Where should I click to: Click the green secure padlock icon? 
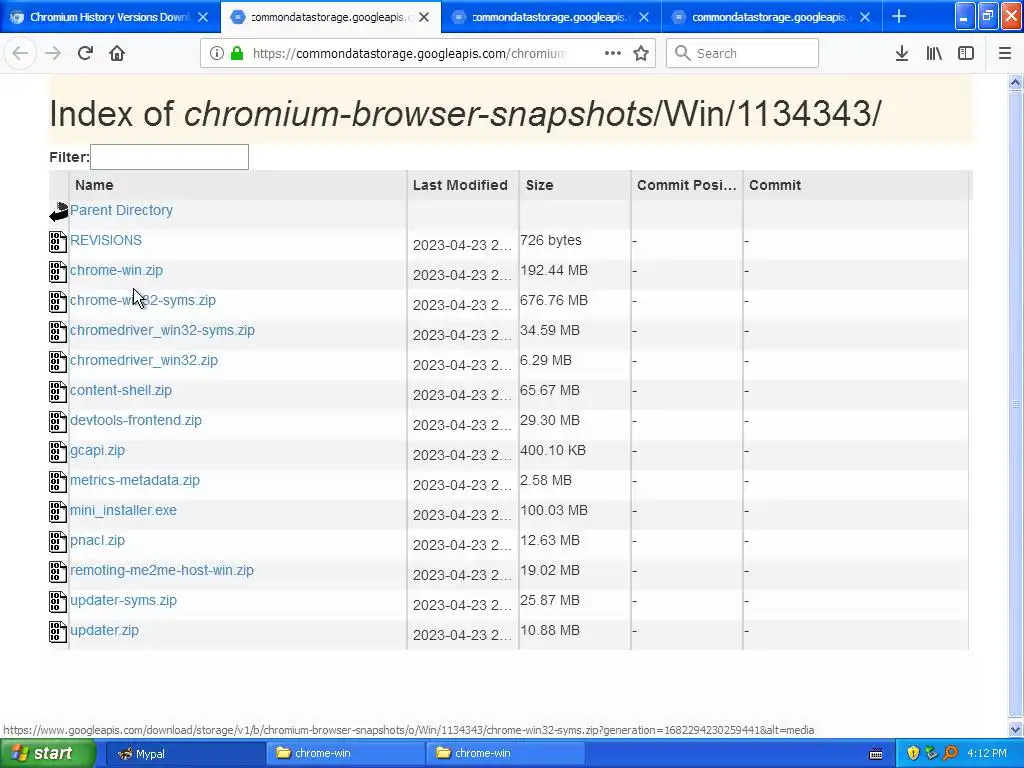(x=237, y=53)
